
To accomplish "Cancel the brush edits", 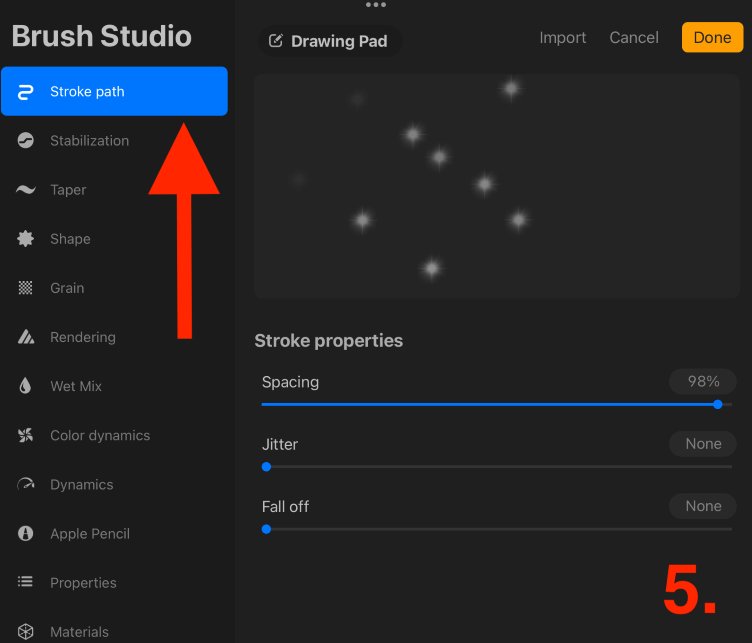I will coord(634,37).
